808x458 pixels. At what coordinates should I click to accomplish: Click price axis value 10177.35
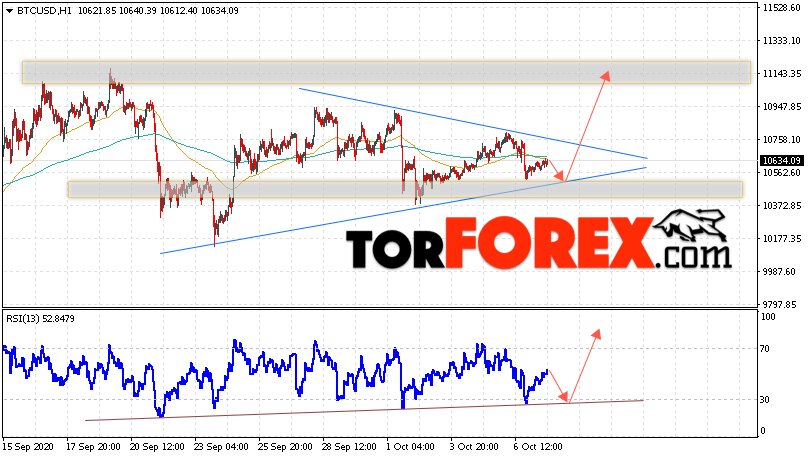click(x=781, y=239)
